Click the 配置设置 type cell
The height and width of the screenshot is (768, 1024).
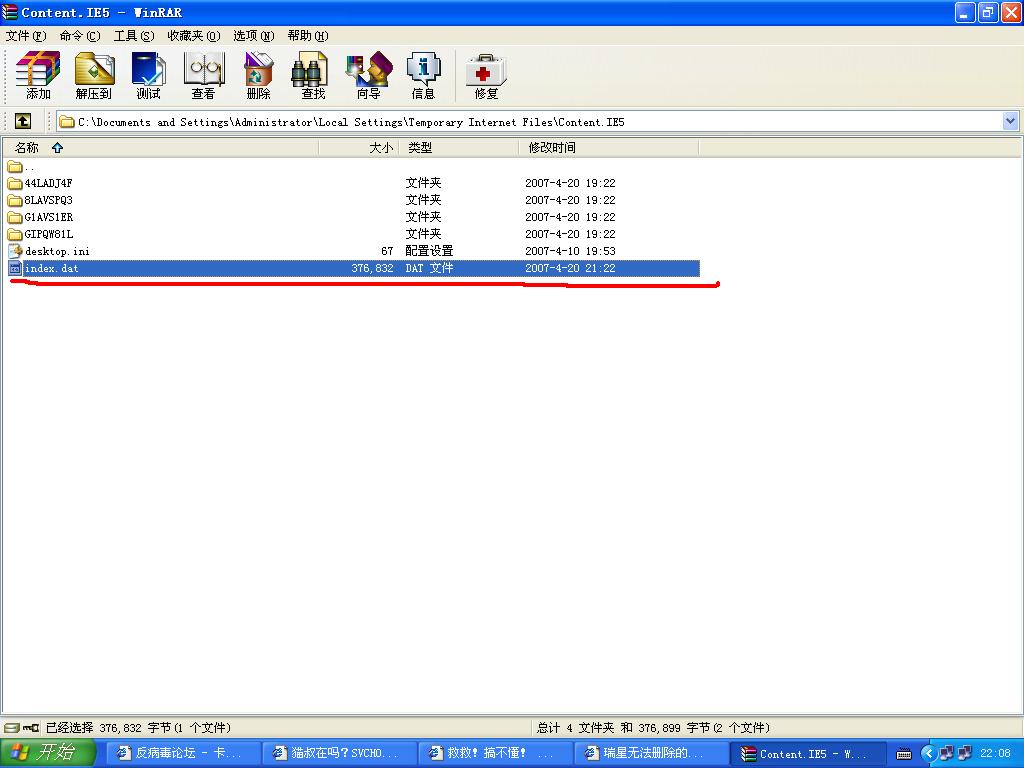(x=429, y=251)
